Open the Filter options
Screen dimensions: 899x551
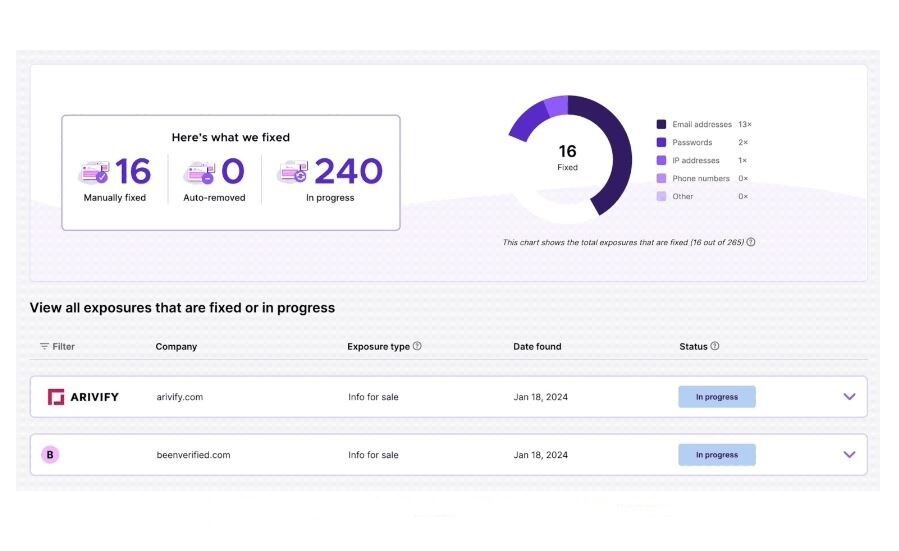tap(57, 347)
